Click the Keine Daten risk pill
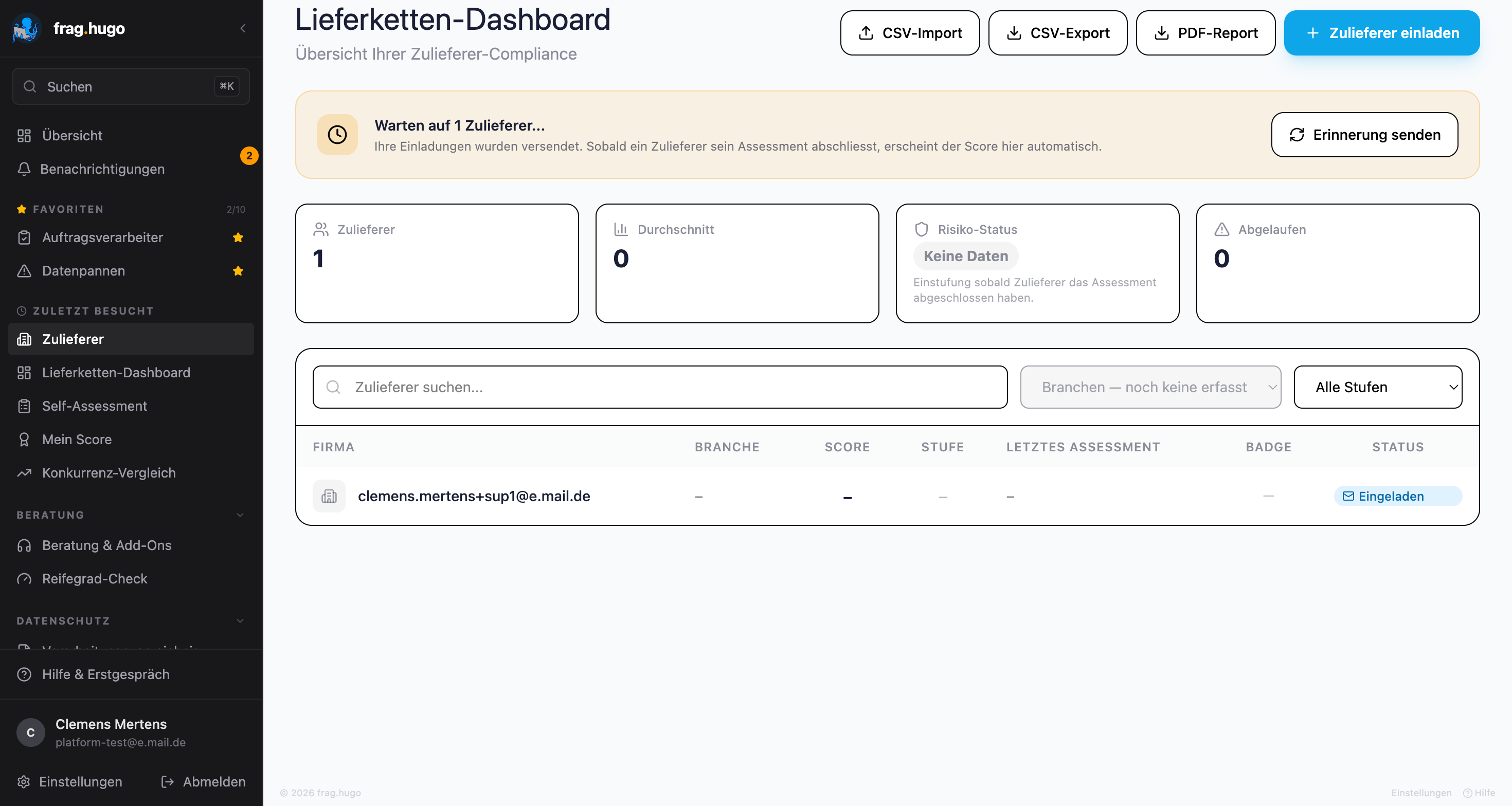The height and width of the screenshot is (806, 1512). click(965, 257)
